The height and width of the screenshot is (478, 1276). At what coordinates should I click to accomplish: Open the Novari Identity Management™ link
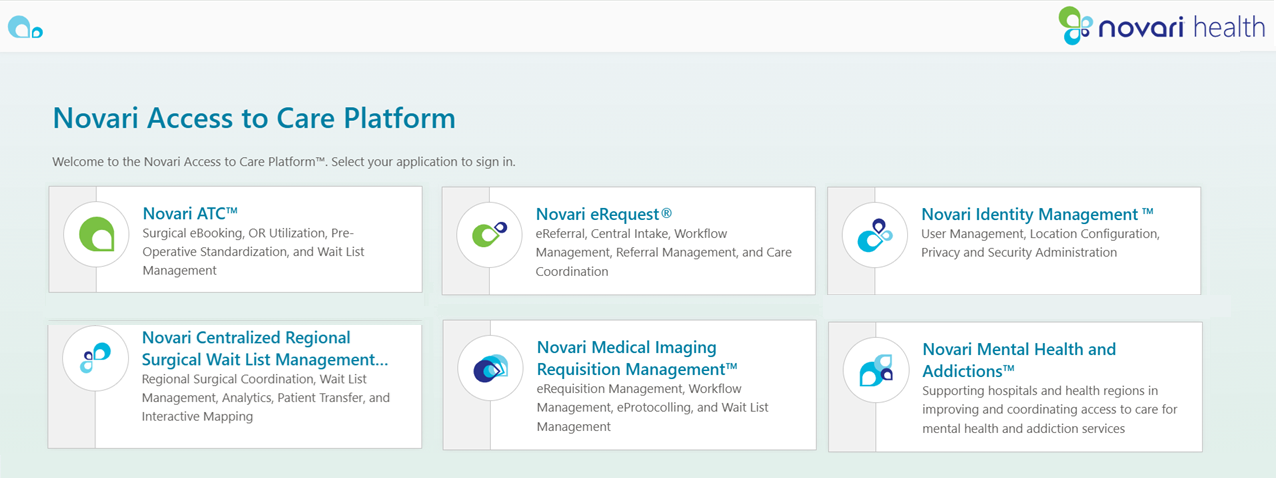[1037, 214]
